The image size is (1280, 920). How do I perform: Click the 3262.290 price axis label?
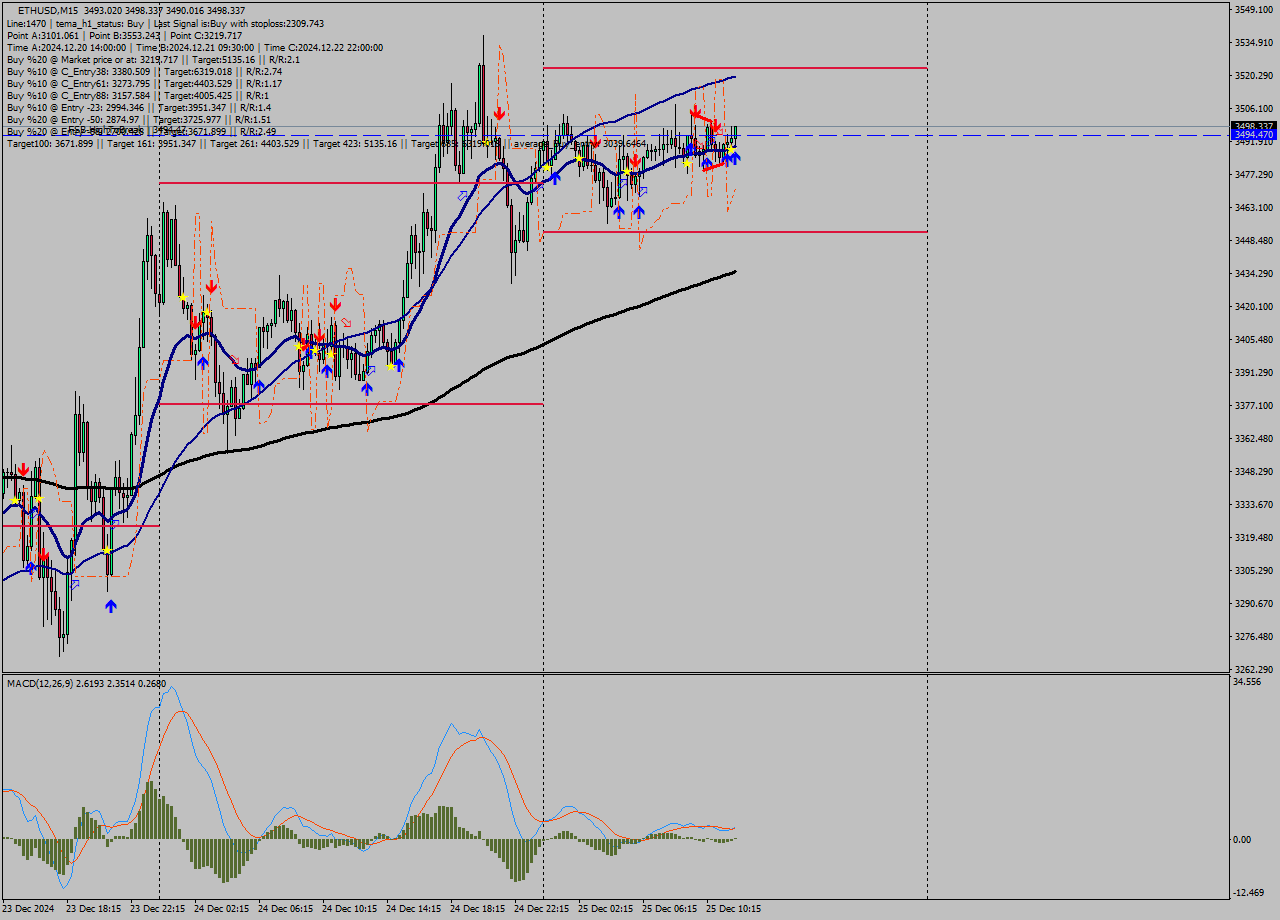1254,670
